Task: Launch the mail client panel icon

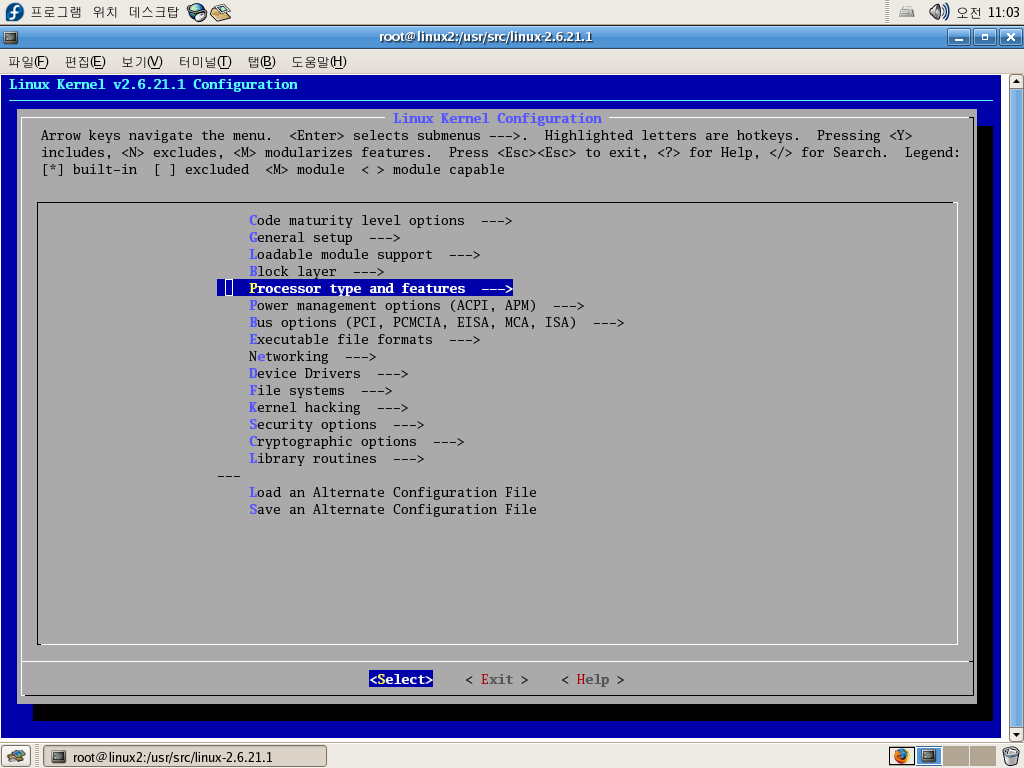Action: click(x=220, y=12)
